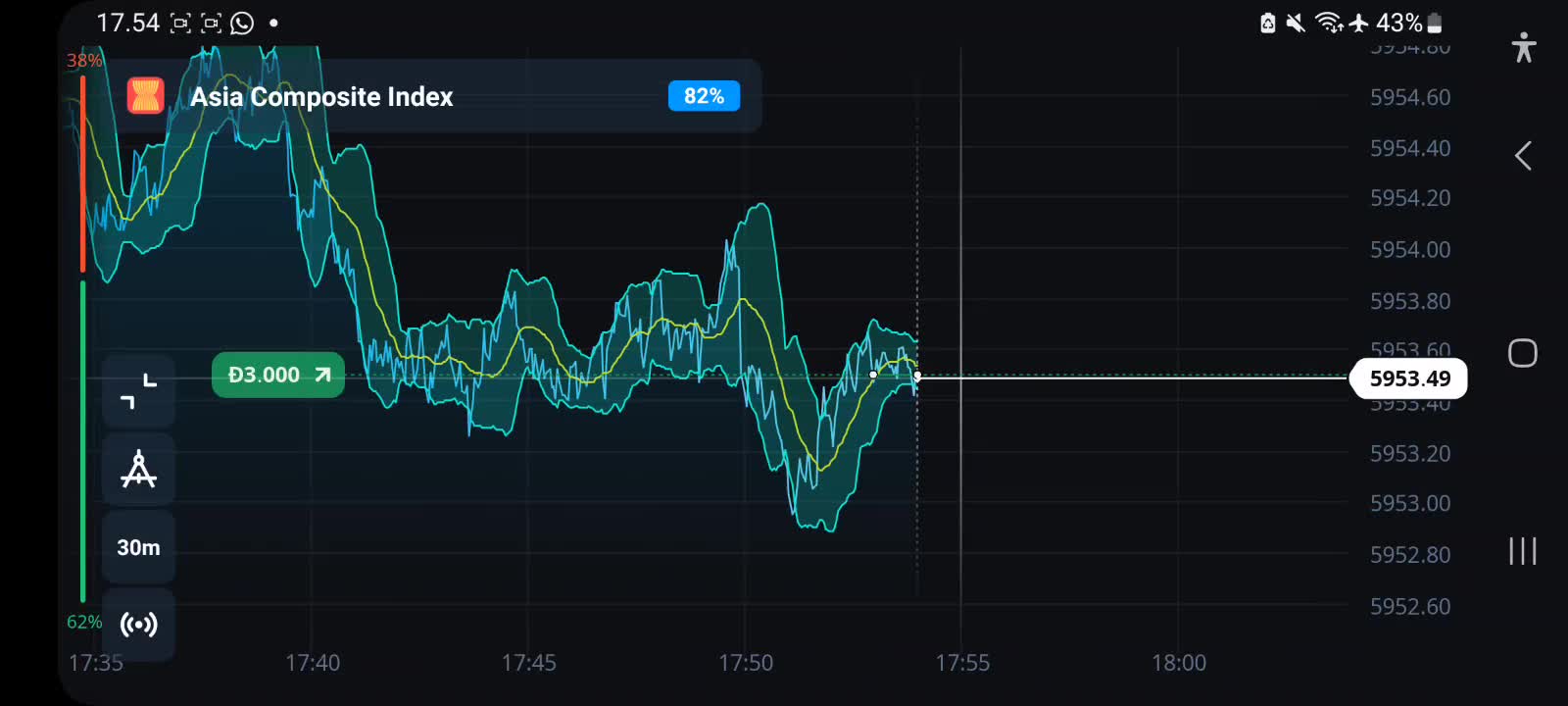Screen dimensions: 1568x706
Task: Open Android recent apps button
Action: pos(1523,550)
